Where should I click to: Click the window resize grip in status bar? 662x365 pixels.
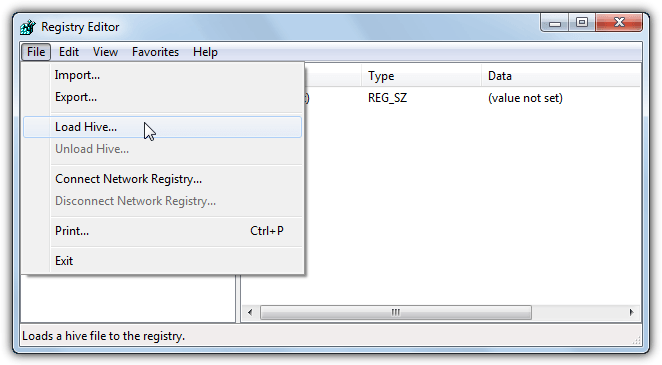coord(636,340)
